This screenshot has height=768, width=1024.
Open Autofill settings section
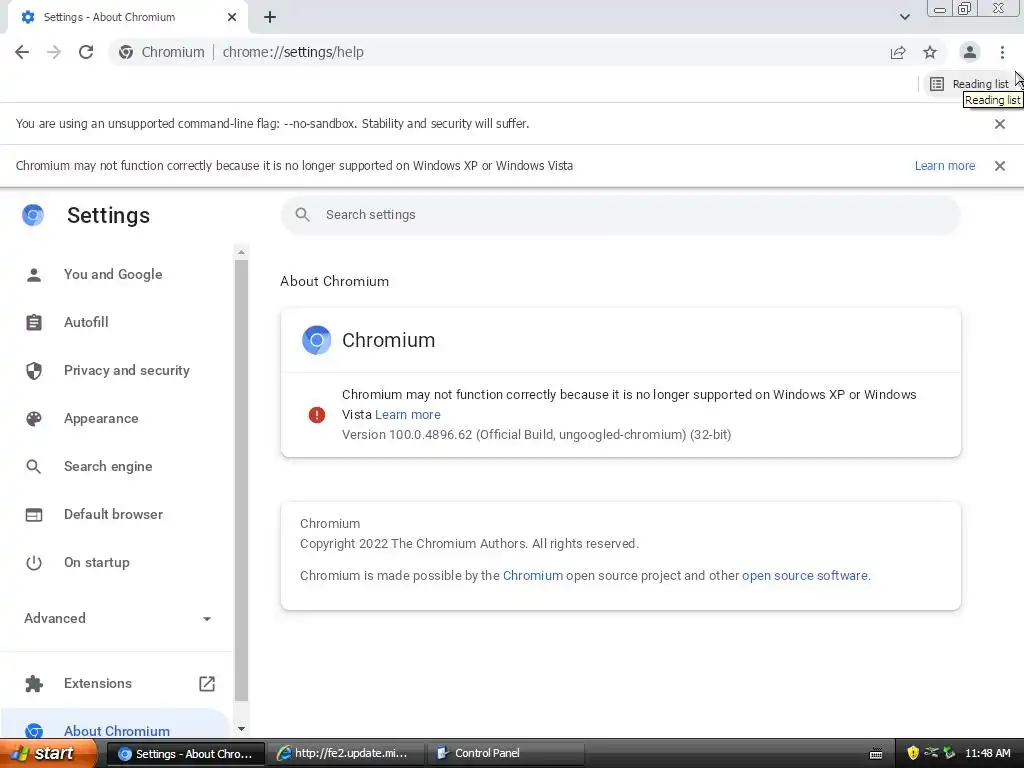(86, 322)
